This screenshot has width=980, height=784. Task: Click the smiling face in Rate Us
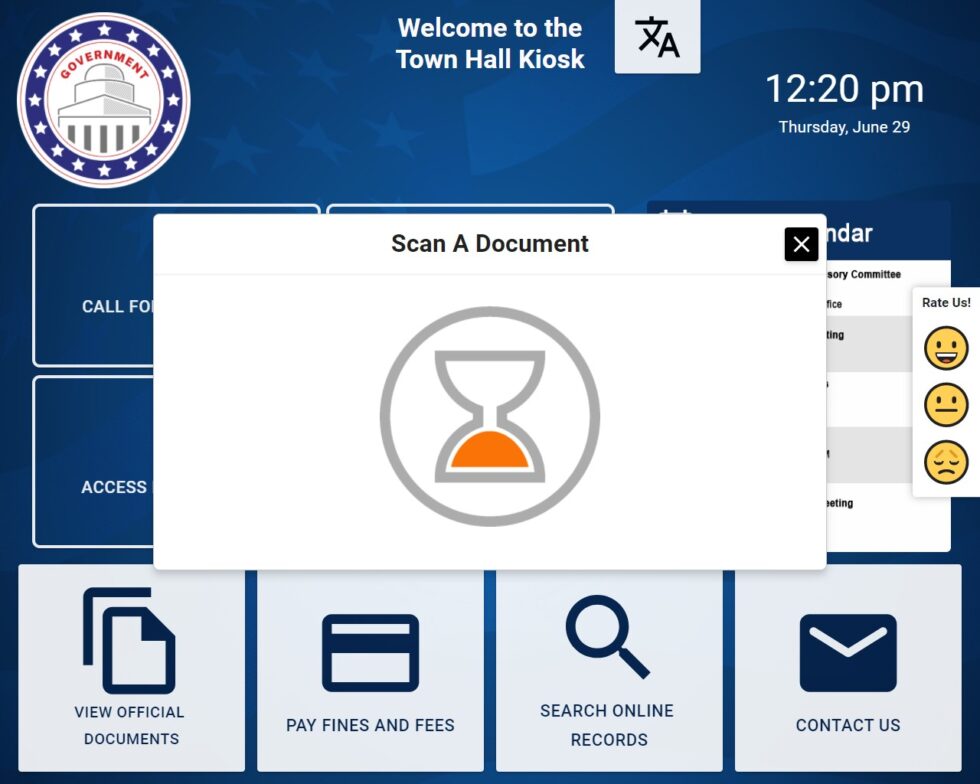point(943,348)
